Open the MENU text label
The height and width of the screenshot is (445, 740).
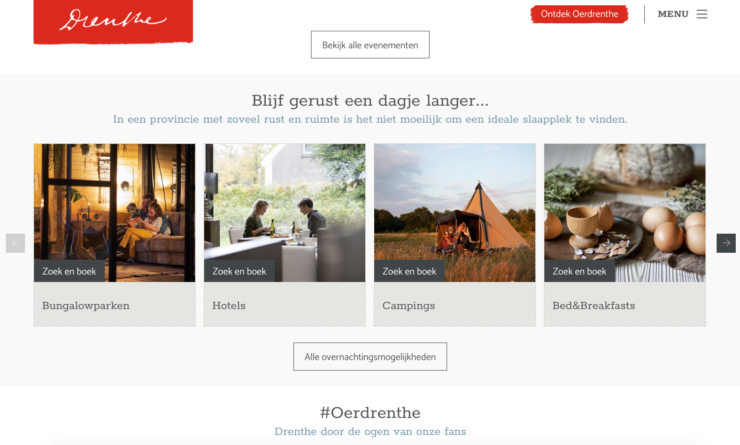coord(673,14)
